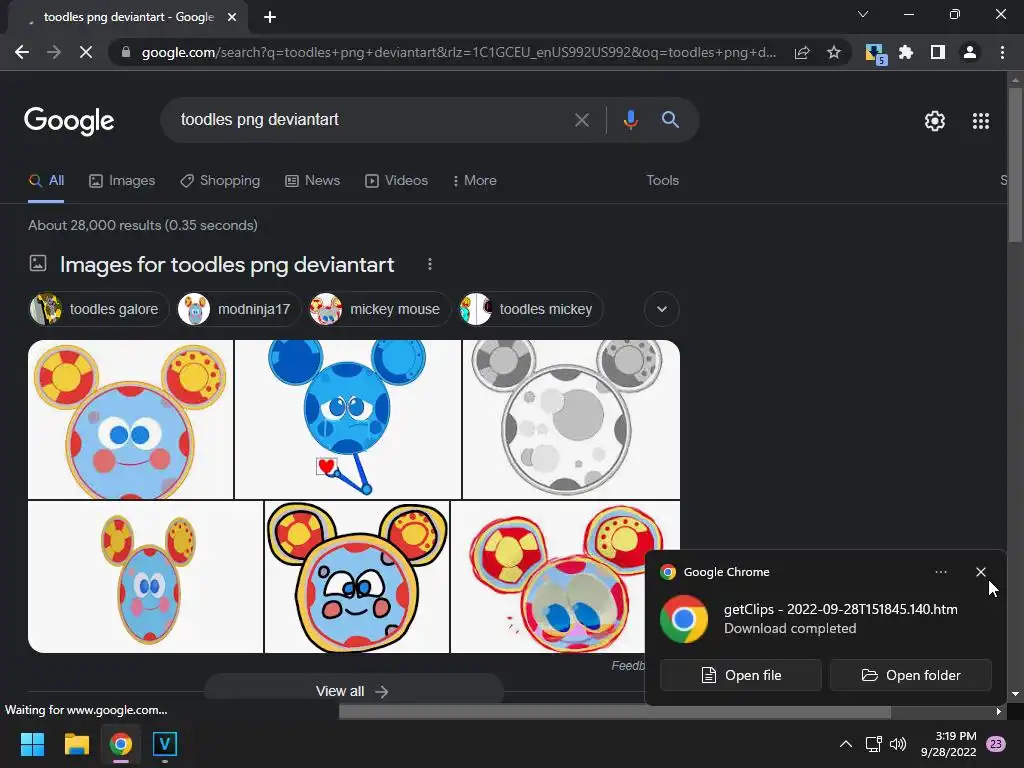Switch to the Shopping tab
The image size is (1024, 768).
click(220, 181)
